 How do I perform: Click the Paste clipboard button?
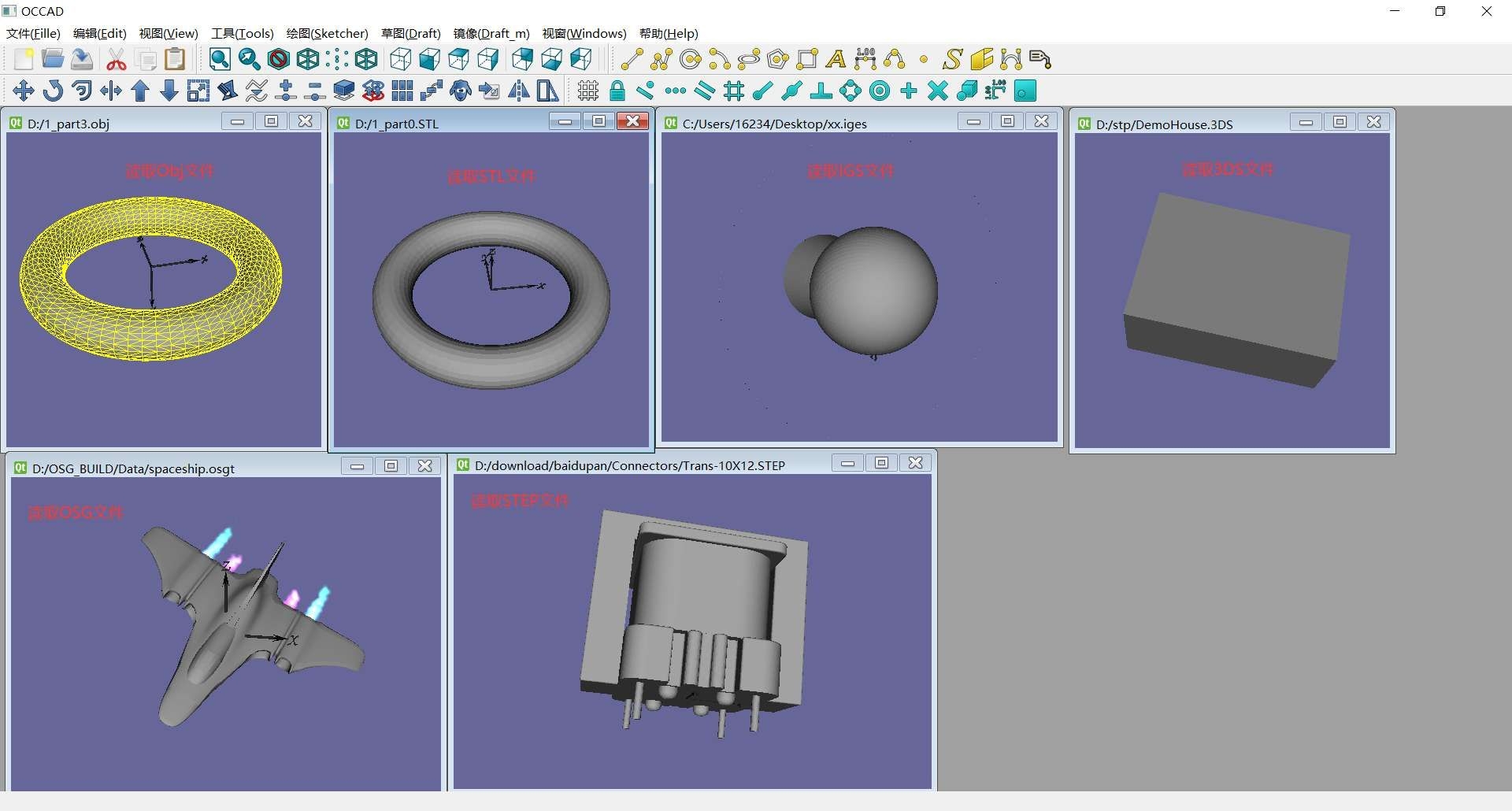click(174, 58)
